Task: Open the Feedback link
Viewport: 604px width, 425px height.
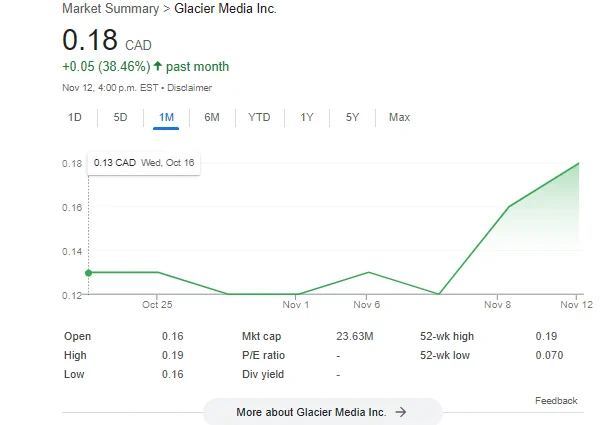Action: pyautogui.click(x=556, y=401)
